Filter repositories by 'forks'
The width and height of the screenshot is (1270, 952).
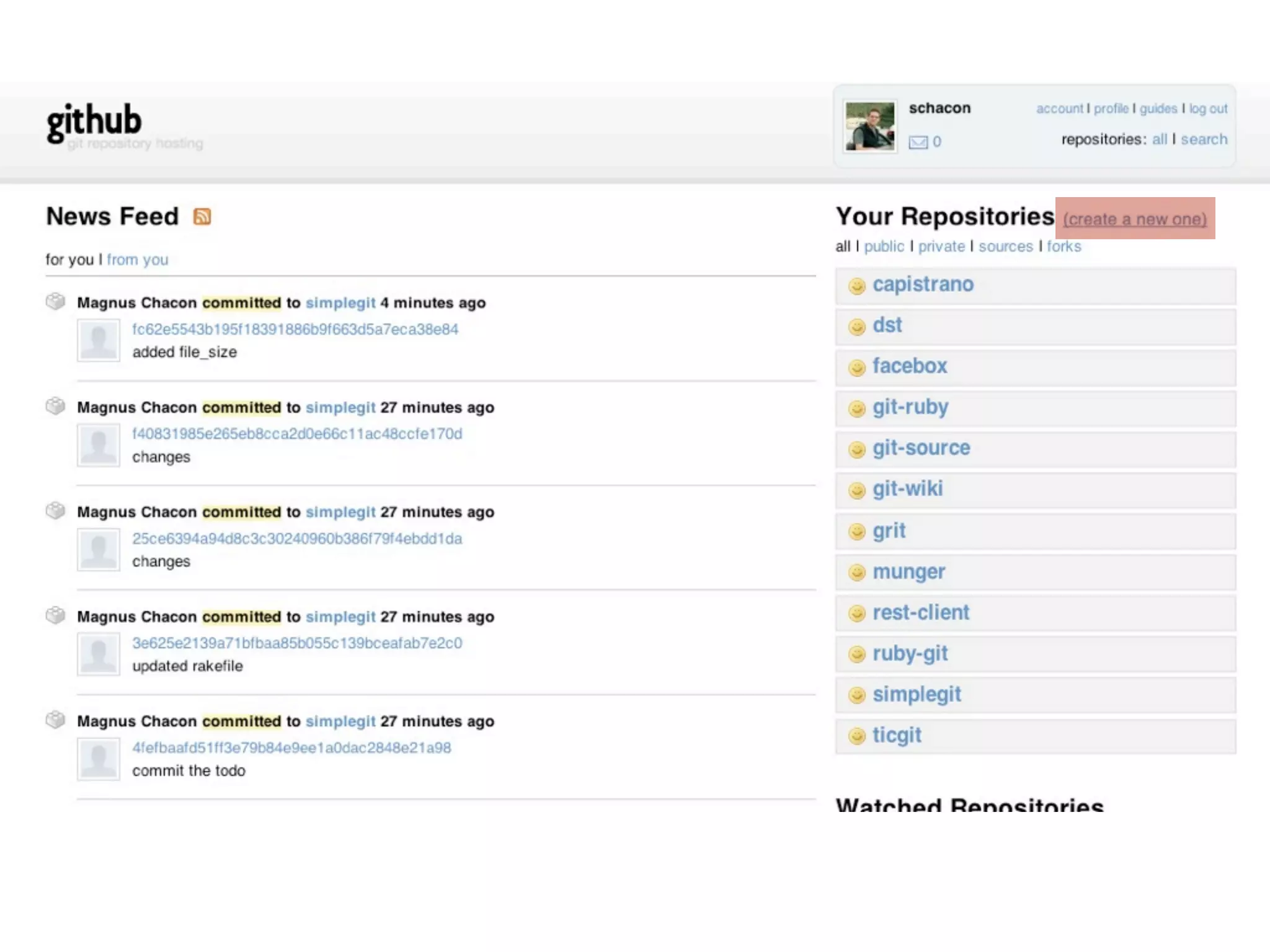[1064, 247]
